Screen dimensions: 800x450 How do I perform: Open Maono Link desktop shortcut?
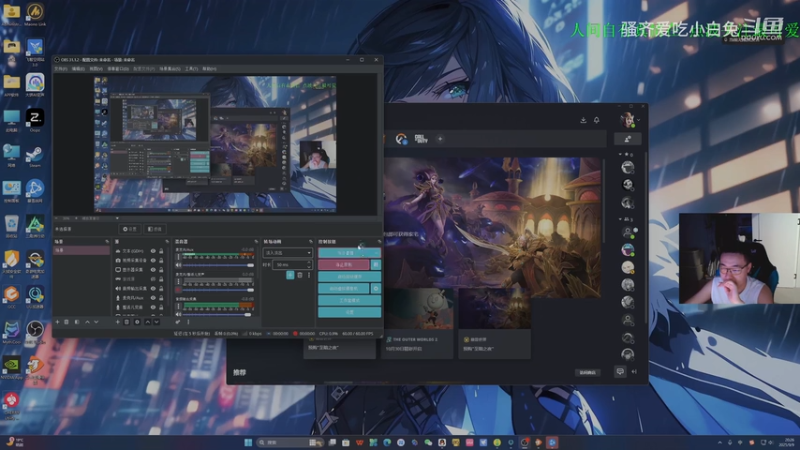click(35, 13)
